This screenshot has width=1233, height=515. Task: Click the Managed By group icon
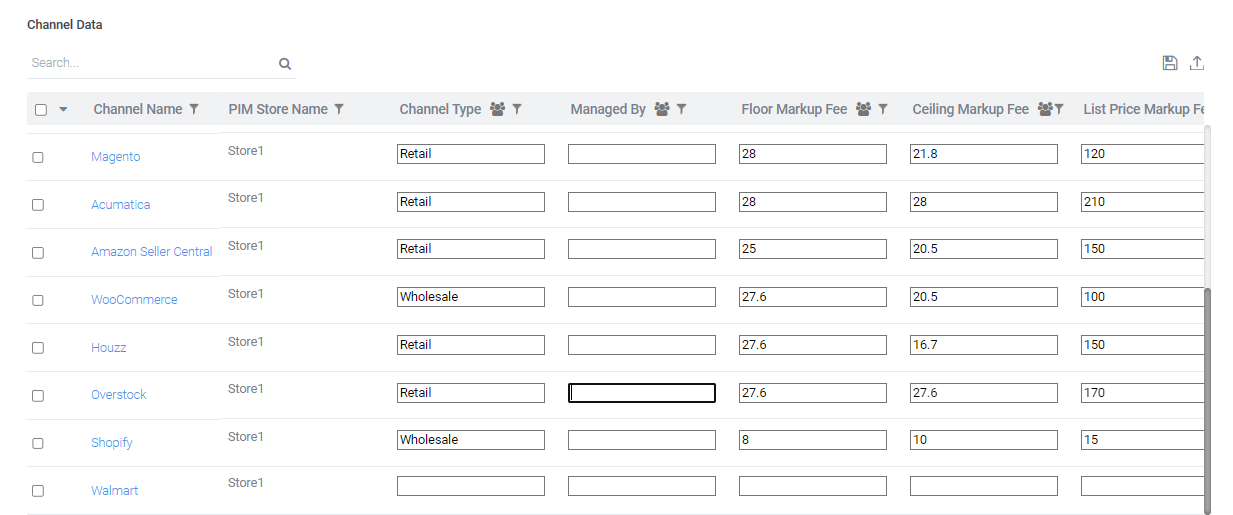[x=661, y=109]
